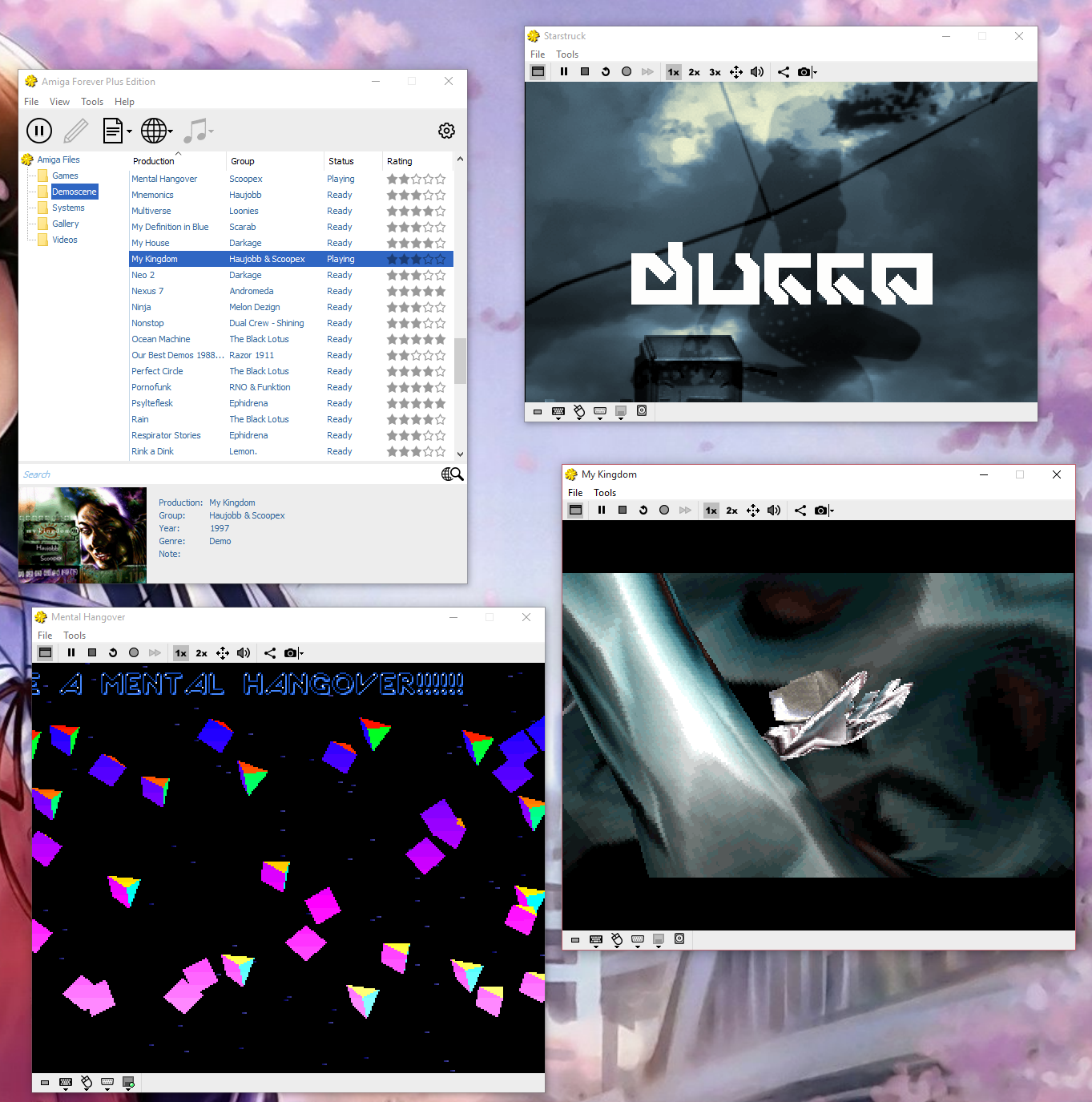Click the four-arrow full-screen icon in Starstruck
Image resolution: width=1092 pixels, height=1102 pixels.
[736, 72]
